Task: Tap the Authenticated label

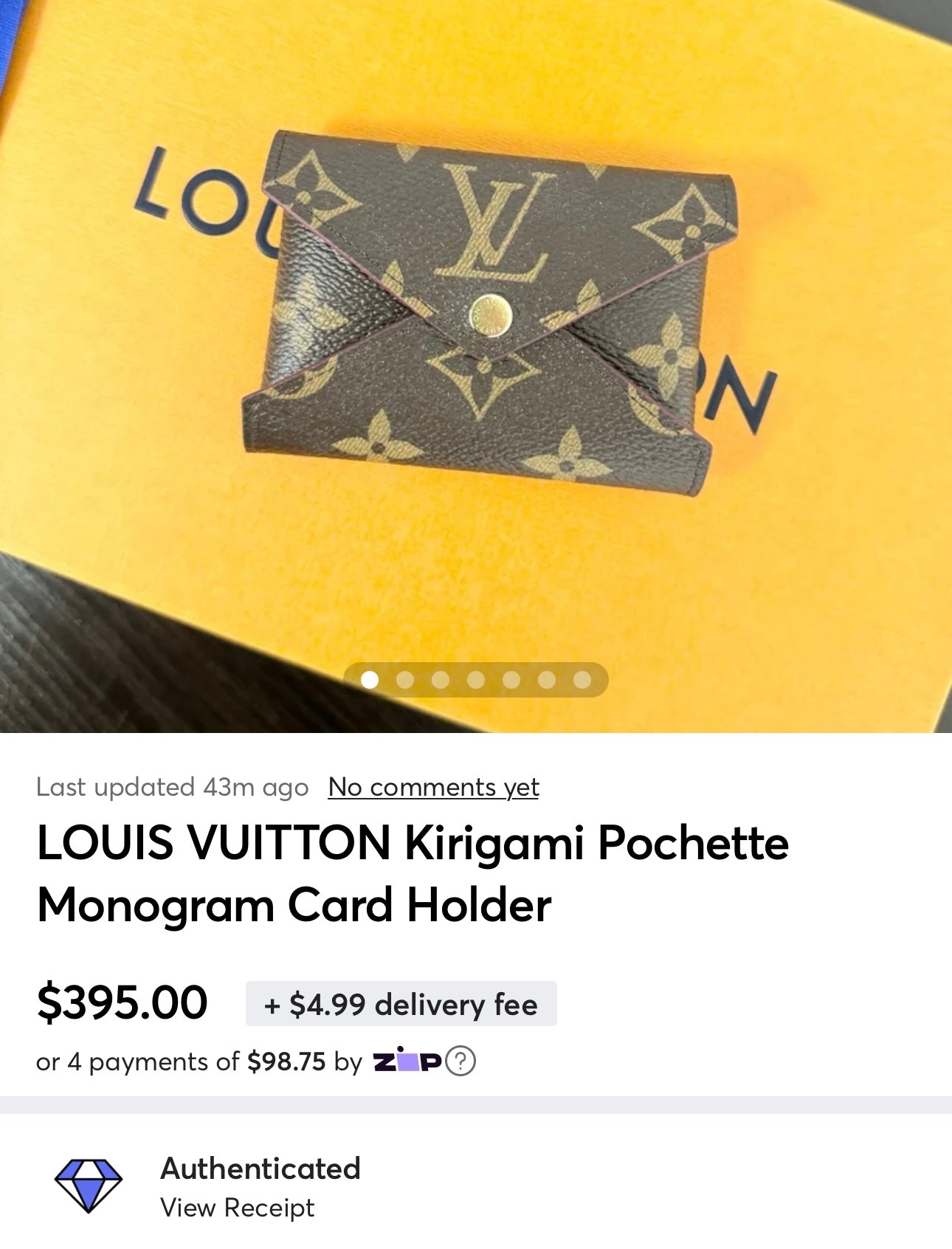Action: [261, 1169]
